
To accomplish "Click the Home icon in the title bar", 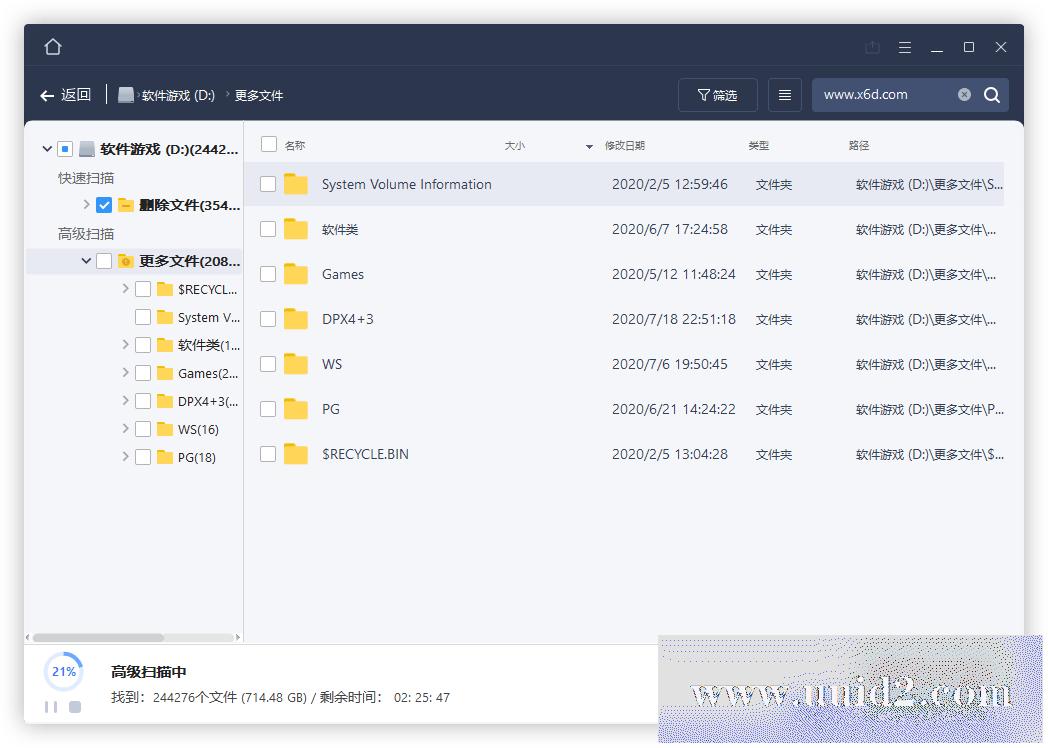I will coord(52,46).
